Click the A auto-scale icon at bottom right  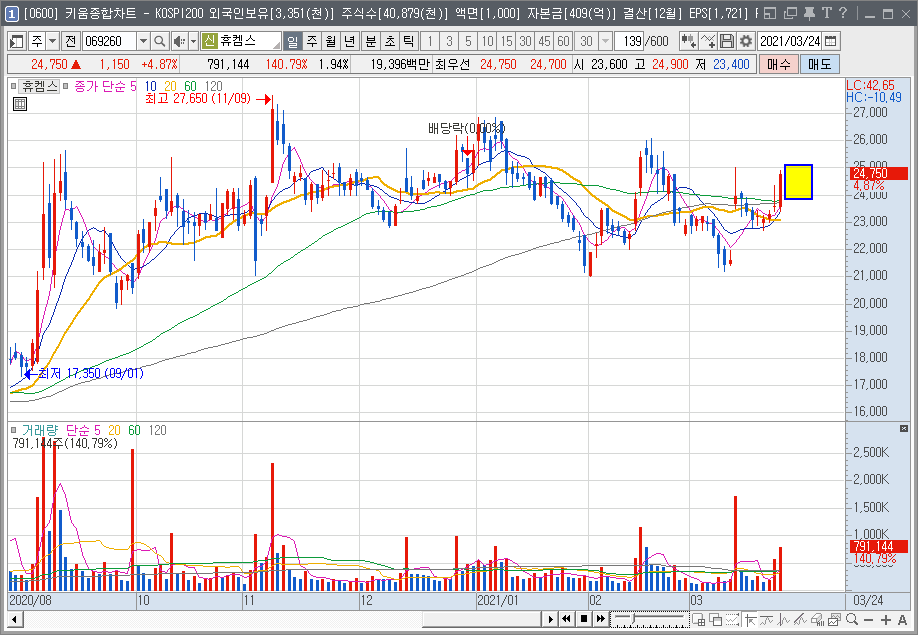click(902, 619)
